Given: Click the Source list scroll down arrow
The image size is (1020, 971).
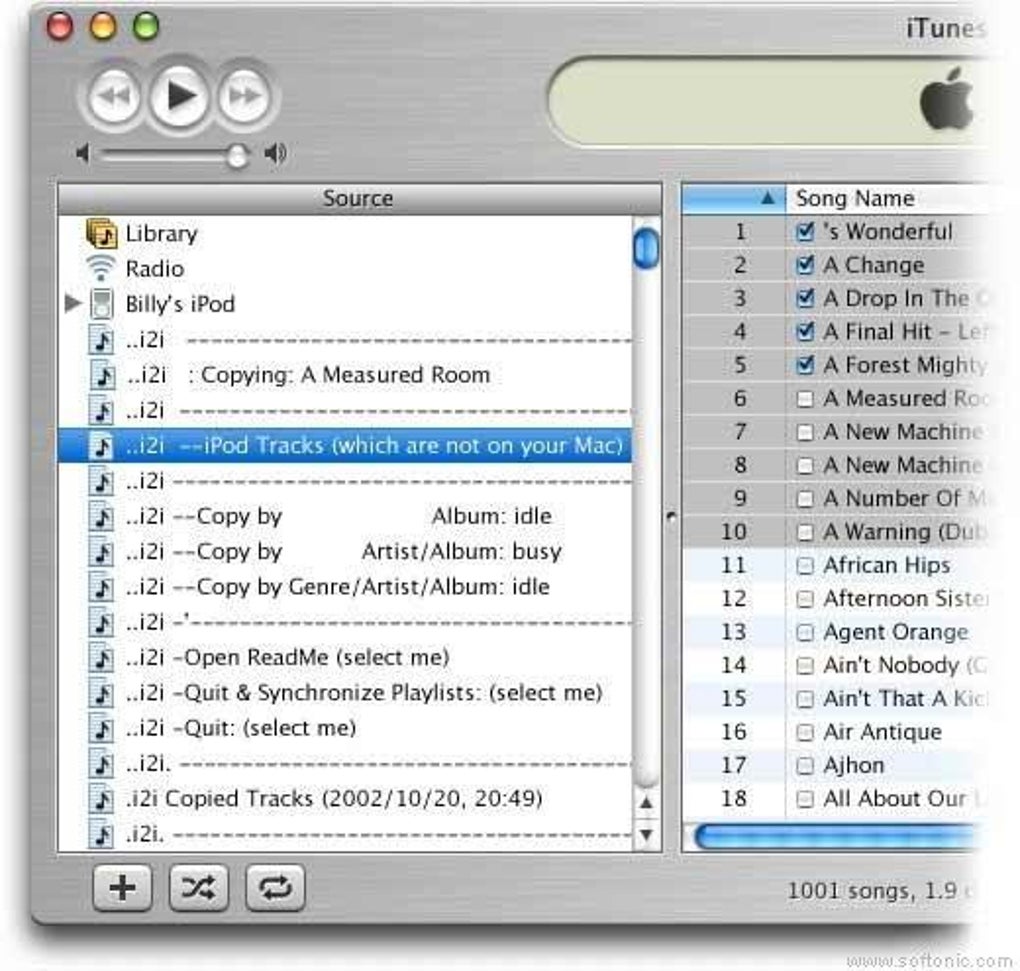Looking at the screenshot, I should click(646, 834).
